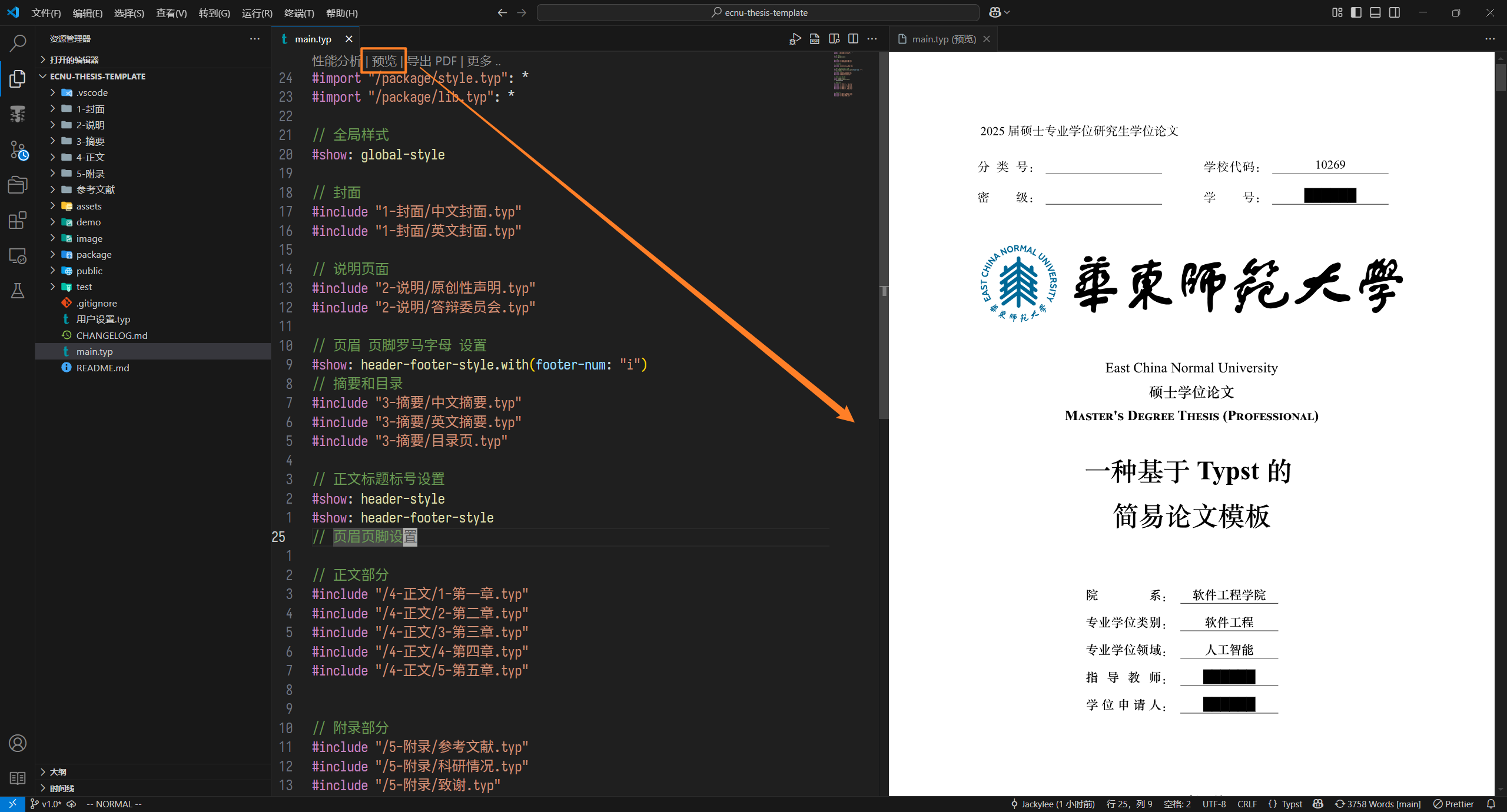This screenshot has height=812, width=1507.
Task: Go back using the left arrow in title bar
Action: click(x=502, y=12)
